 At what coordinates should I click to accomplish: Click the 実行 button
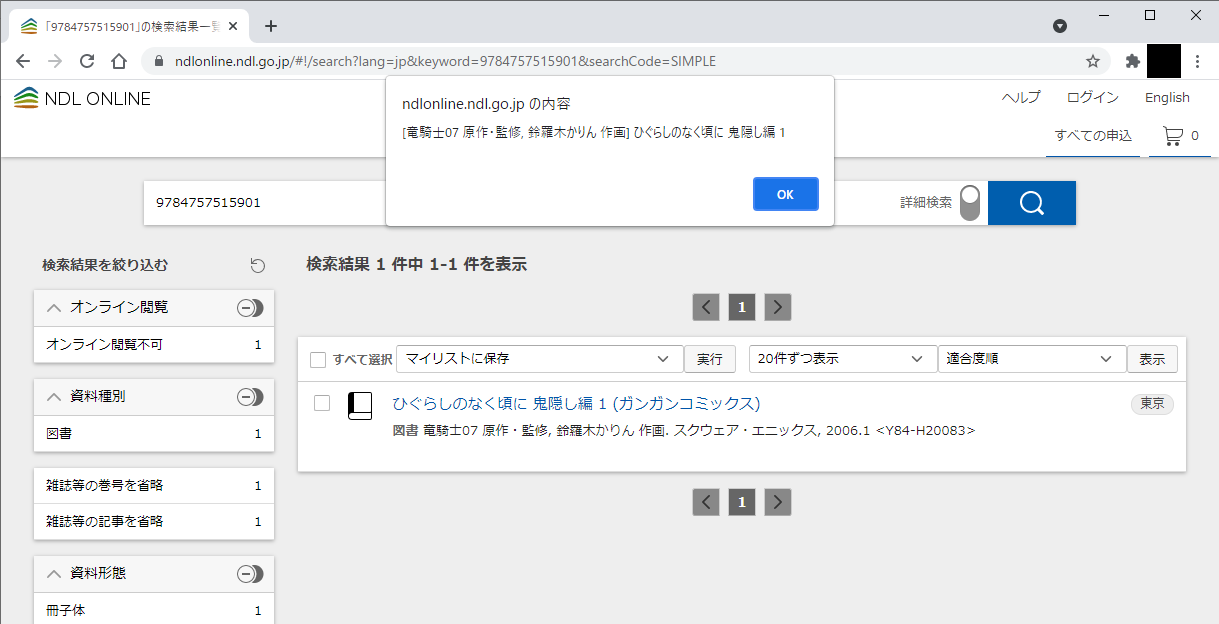pos(710,359)
